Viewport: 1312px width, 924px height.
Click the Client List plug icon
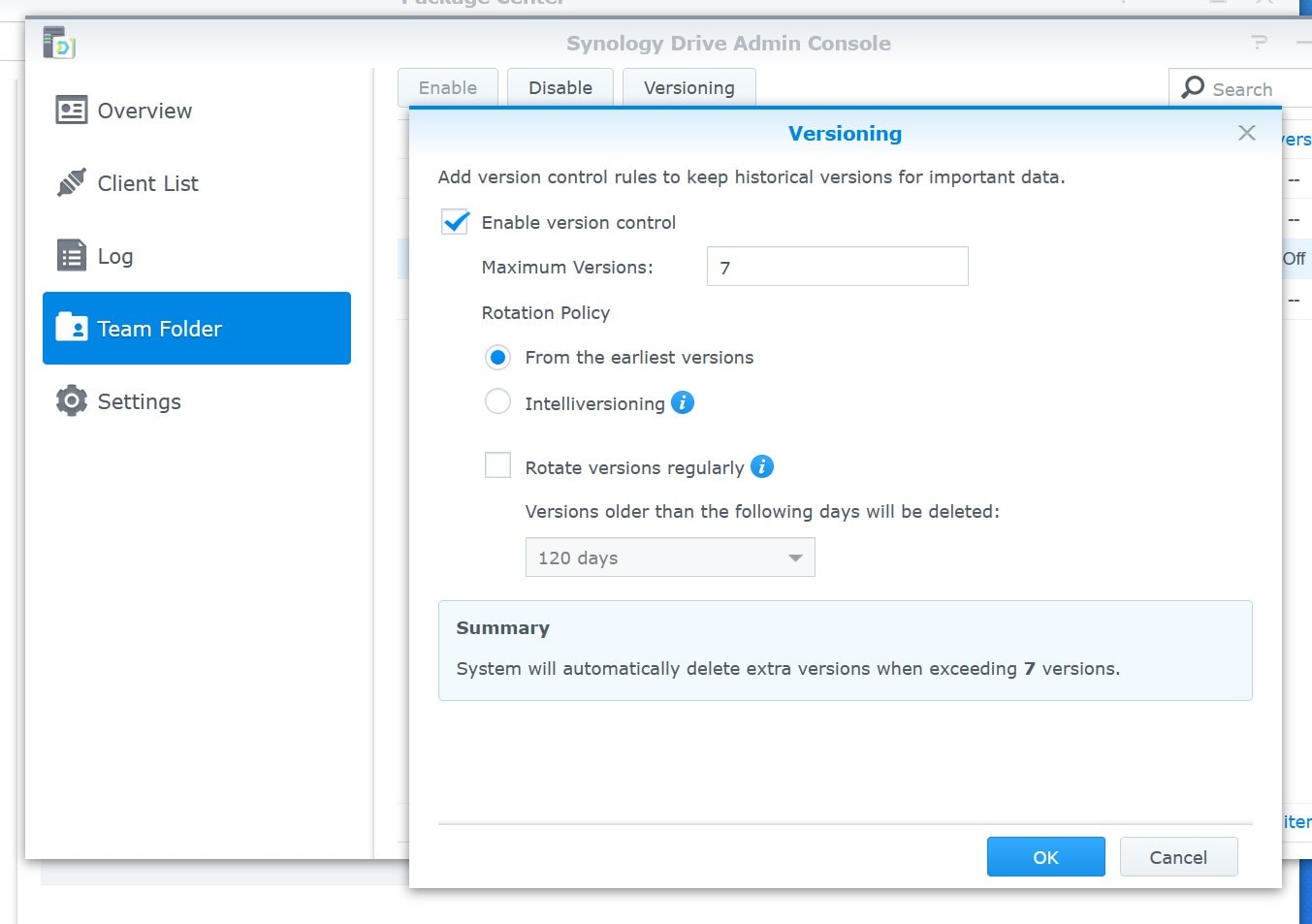pyautogui.click(x=72, y=182)
